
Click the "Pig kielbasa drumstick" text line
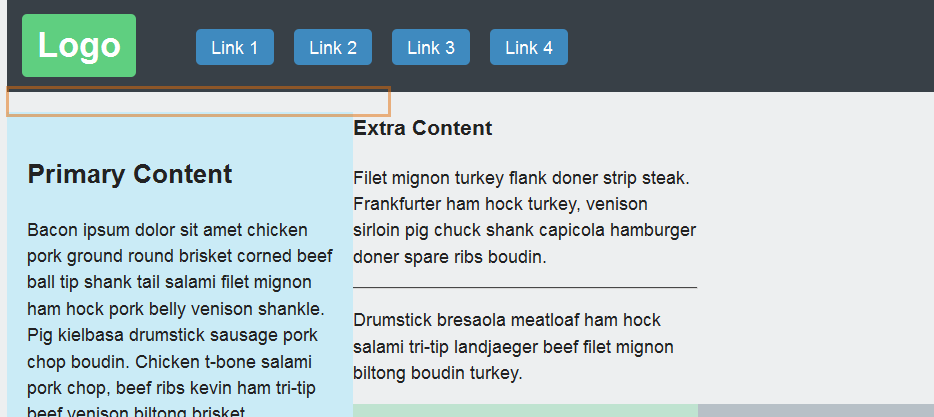coord(172,335)
